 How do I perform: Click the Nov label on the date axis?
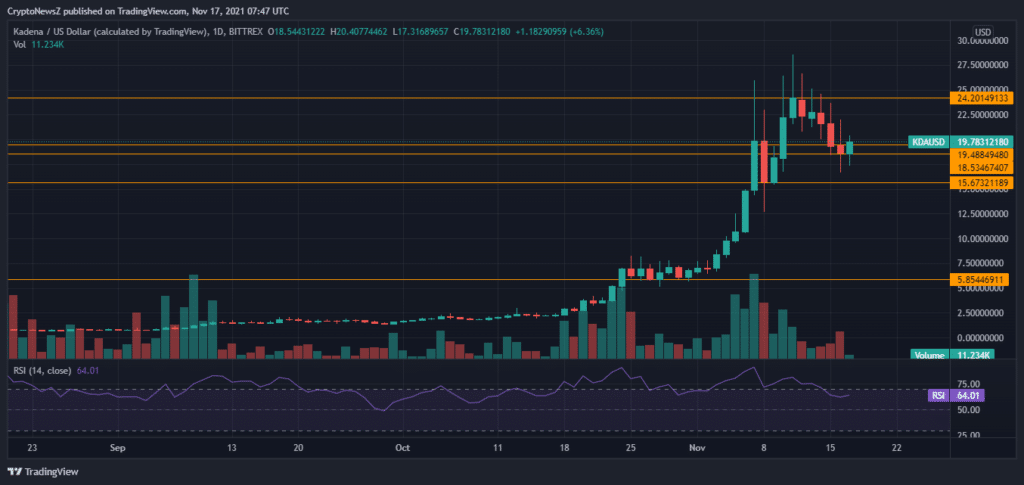697,448
